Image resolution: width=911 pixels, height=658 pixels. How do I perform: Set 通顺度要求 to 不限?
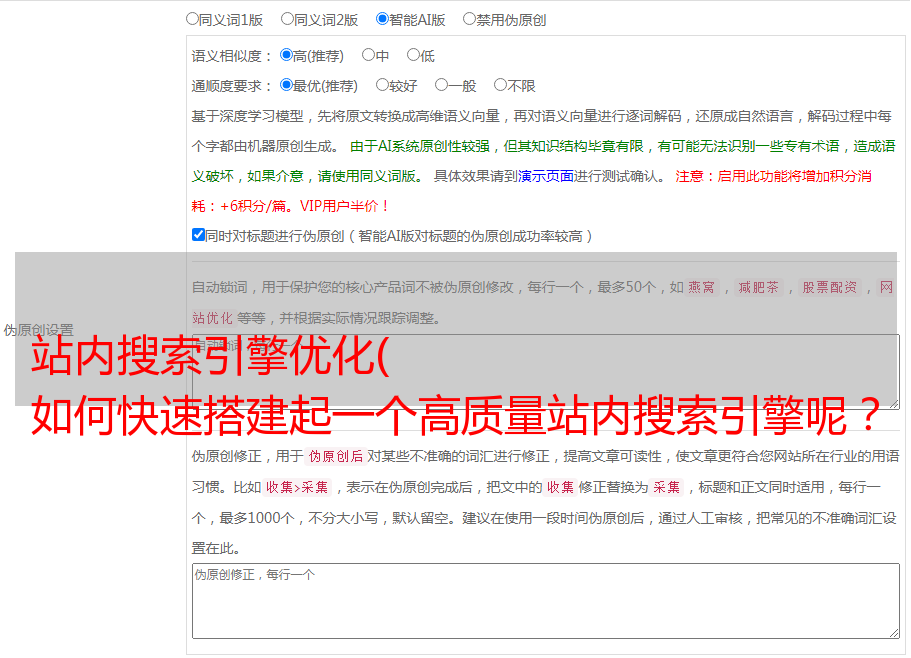(500, 85)
